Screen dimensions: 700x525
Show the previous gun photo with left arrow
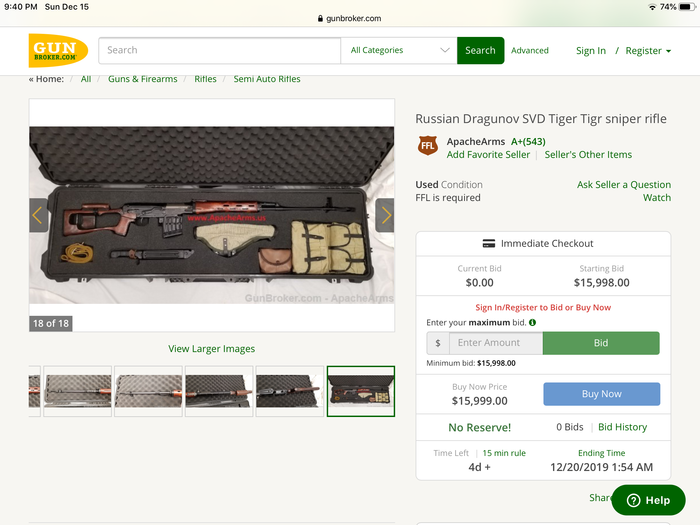[x=38, y=215]
